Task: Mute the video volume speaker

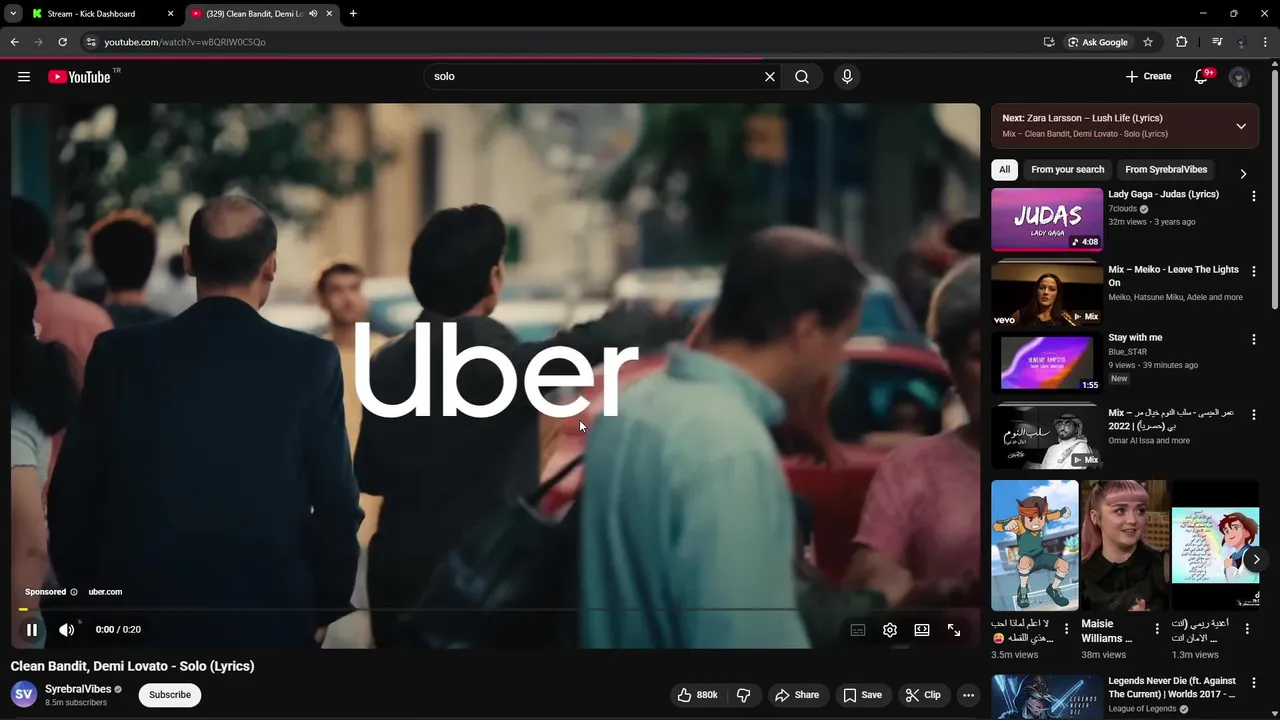Action: (66, 630)
